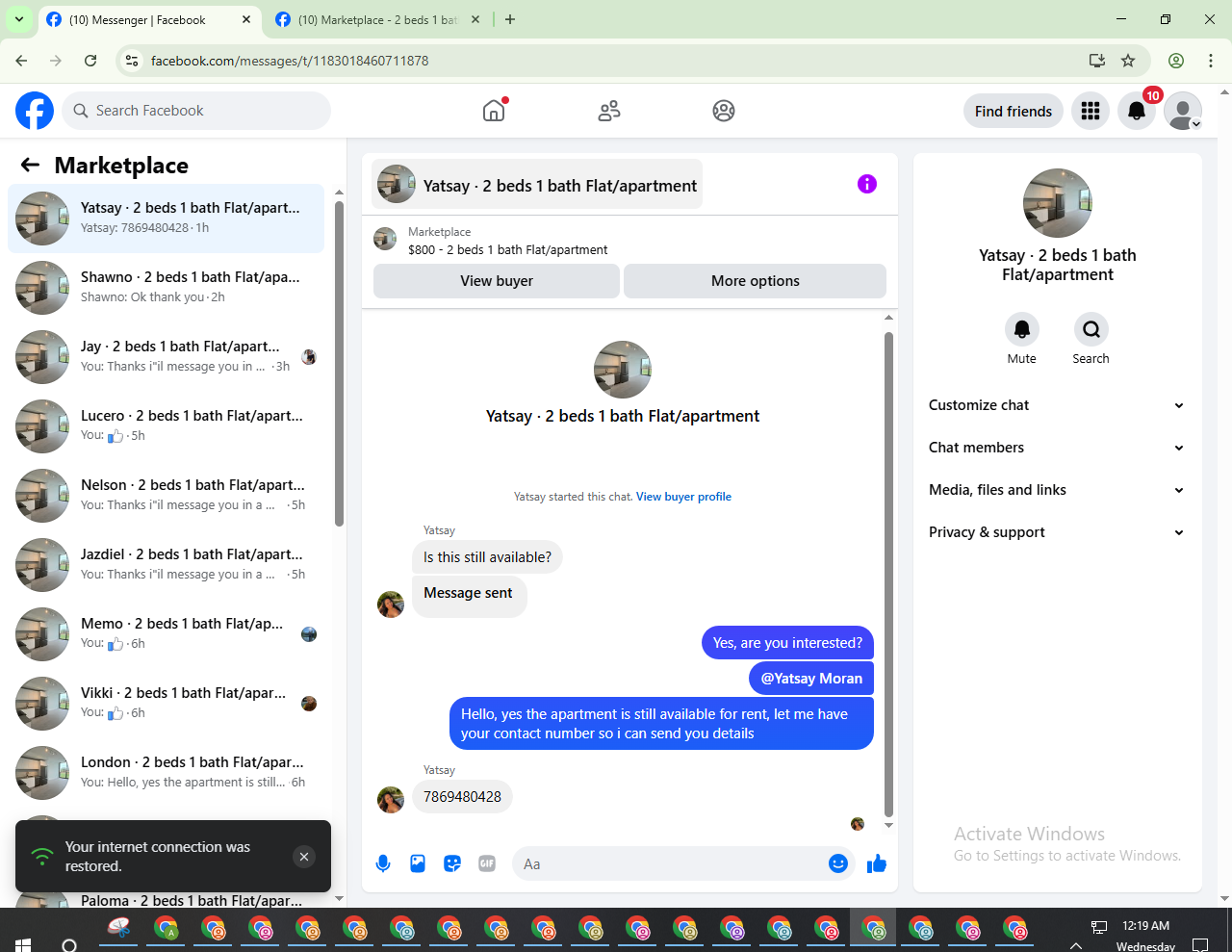This screenshot has height=952, width=1232.
Task: Open the Windows notification center icon
Action: (x=1200, y=943)
